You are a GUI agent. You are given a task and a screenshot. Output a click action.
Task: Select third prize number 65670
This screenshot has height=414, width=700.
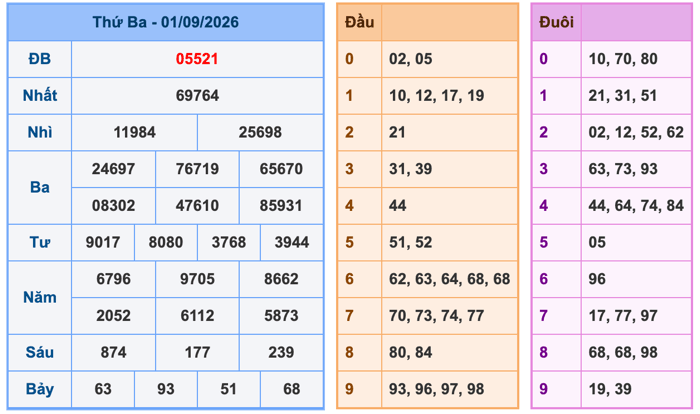pos(281,169)
